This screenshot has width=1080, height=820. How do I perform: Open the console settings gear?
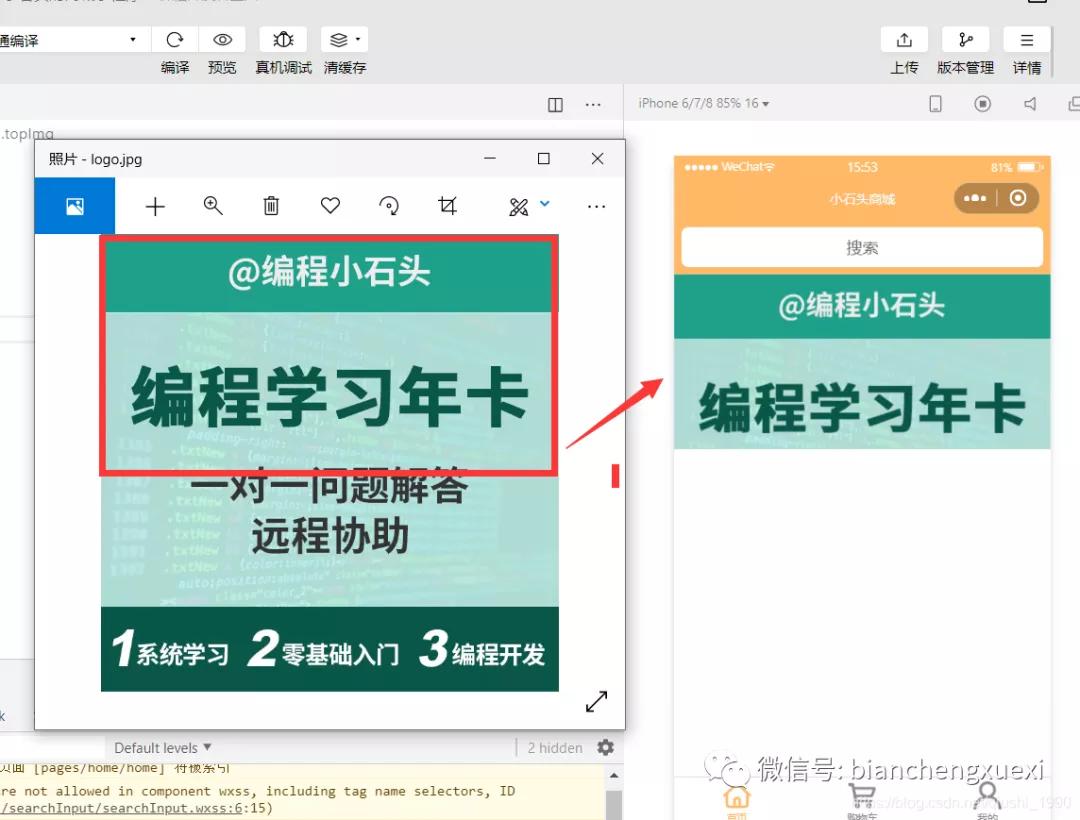tap(605, 747)
